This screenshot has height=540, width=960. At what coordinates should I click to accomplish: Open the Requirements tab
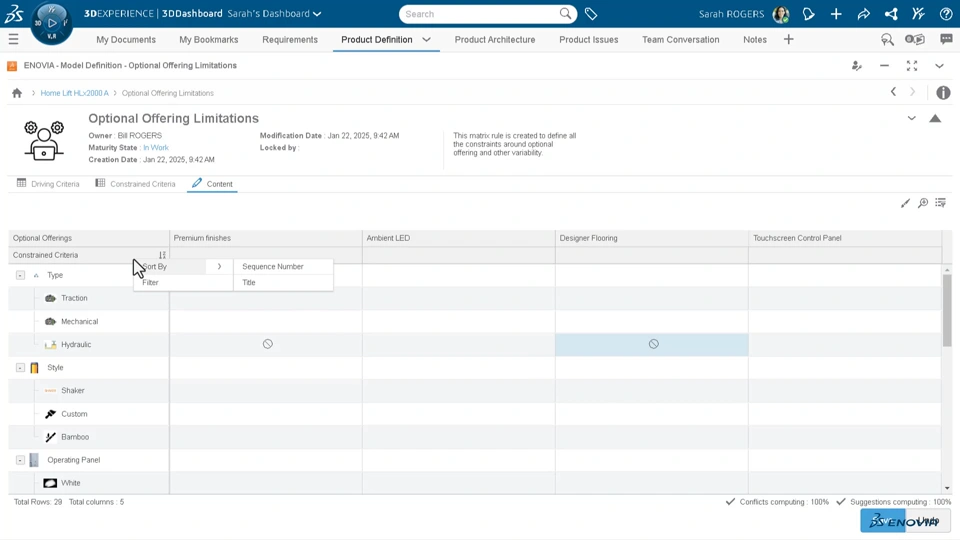click(x=290, y=39)
